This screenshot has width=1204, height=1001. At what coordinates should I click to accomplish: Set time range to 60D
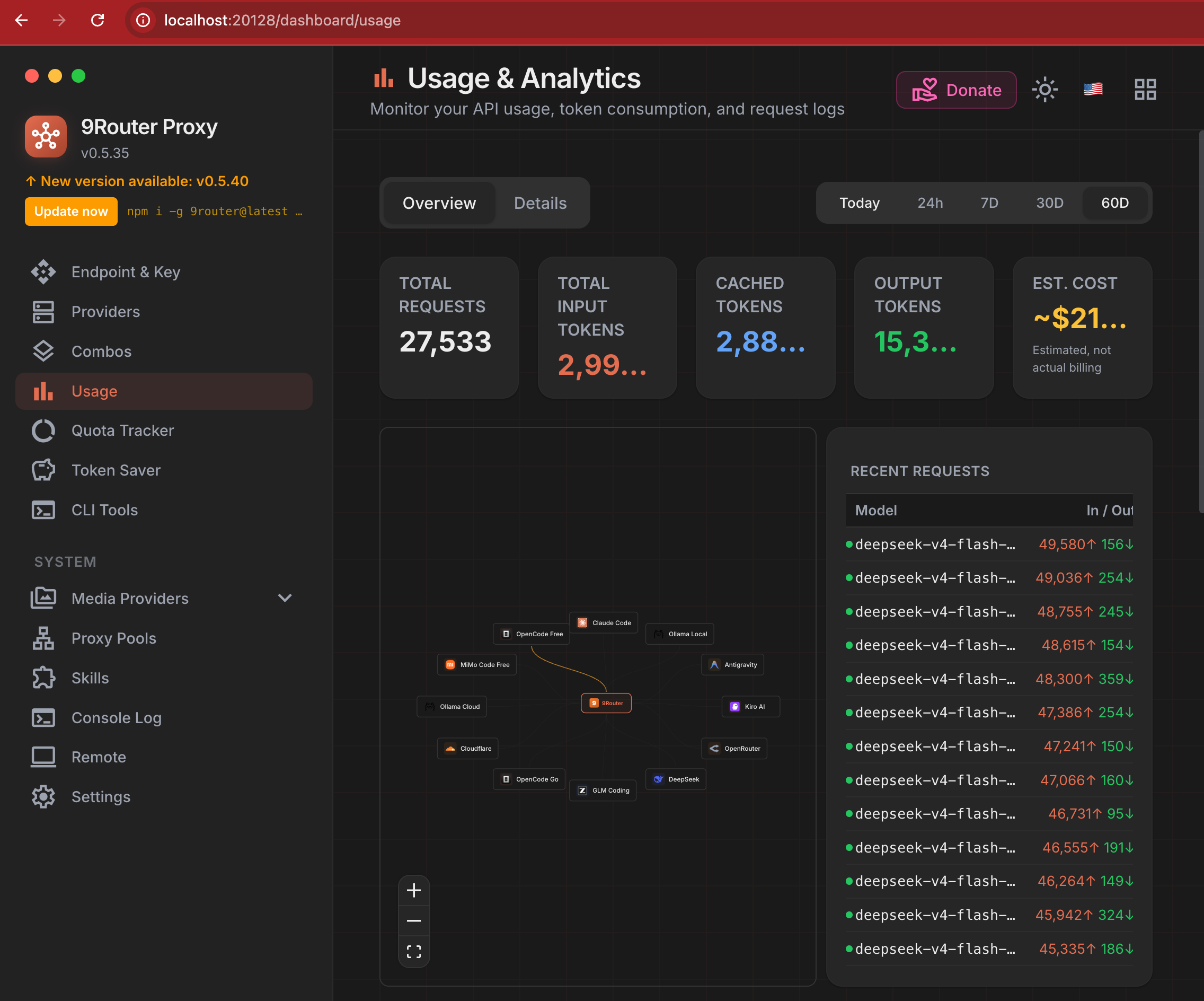pos(1114,203)
